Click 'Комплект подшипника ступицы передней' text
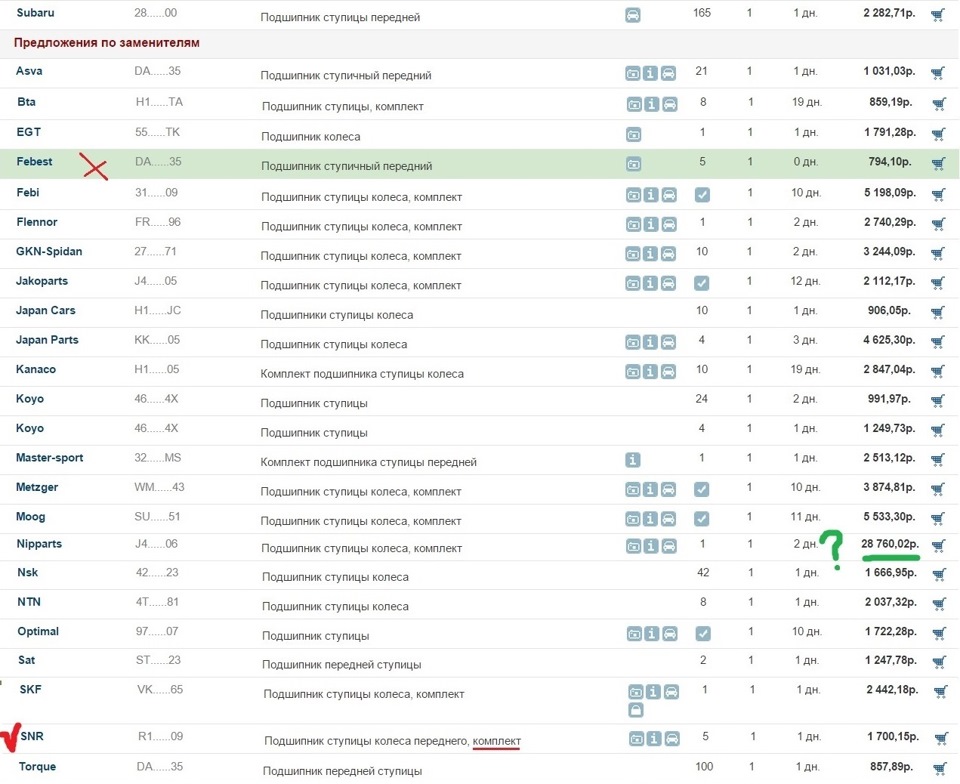The width and height of the screenshot is (960, 784). pyautogui.click(x=369, y=462)
